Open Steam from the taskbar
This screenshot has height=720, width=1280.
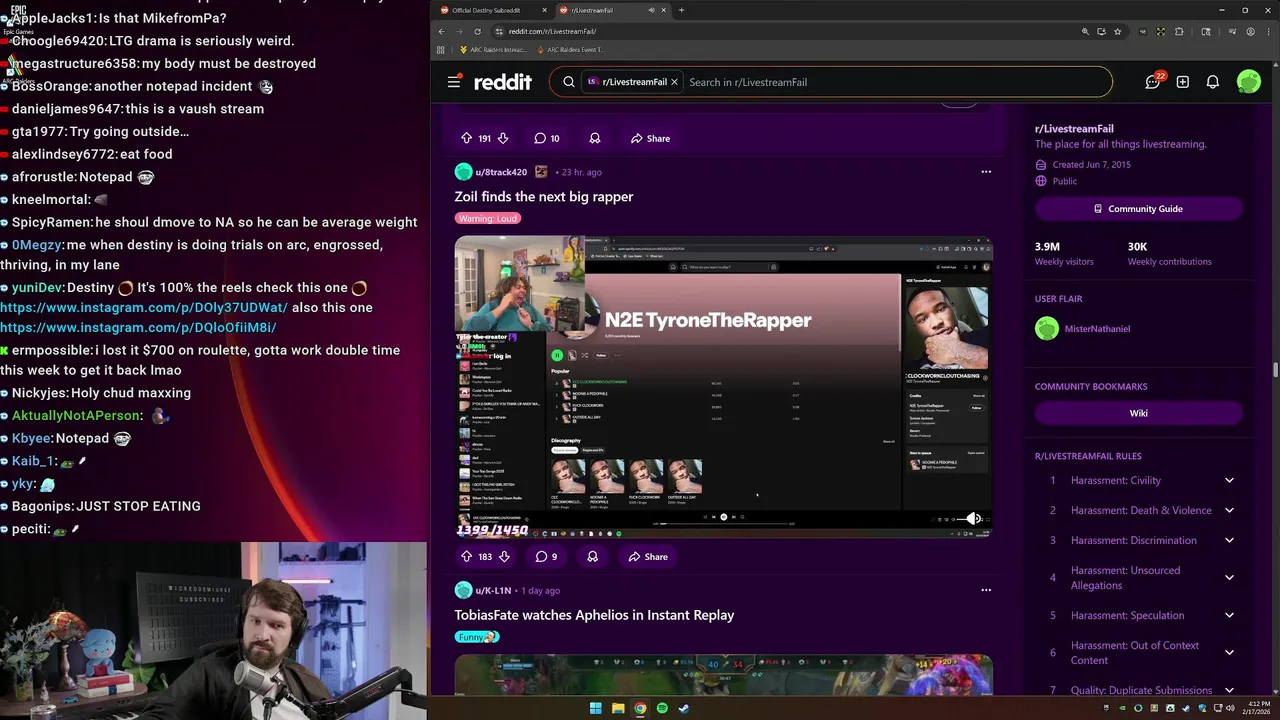[x=684, y=709]
